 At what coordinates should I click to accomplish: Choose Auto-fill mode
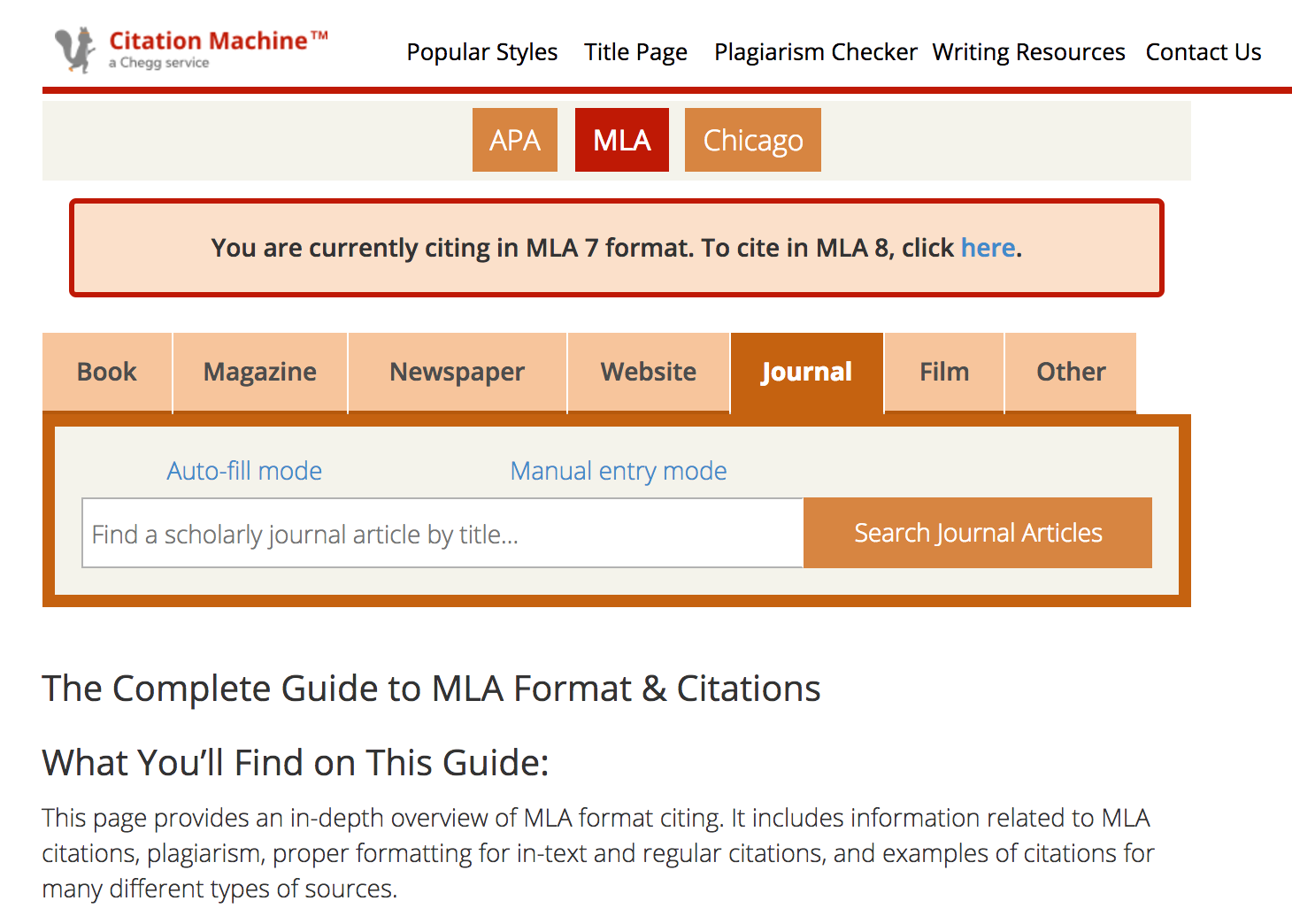[x=244, y=471]
